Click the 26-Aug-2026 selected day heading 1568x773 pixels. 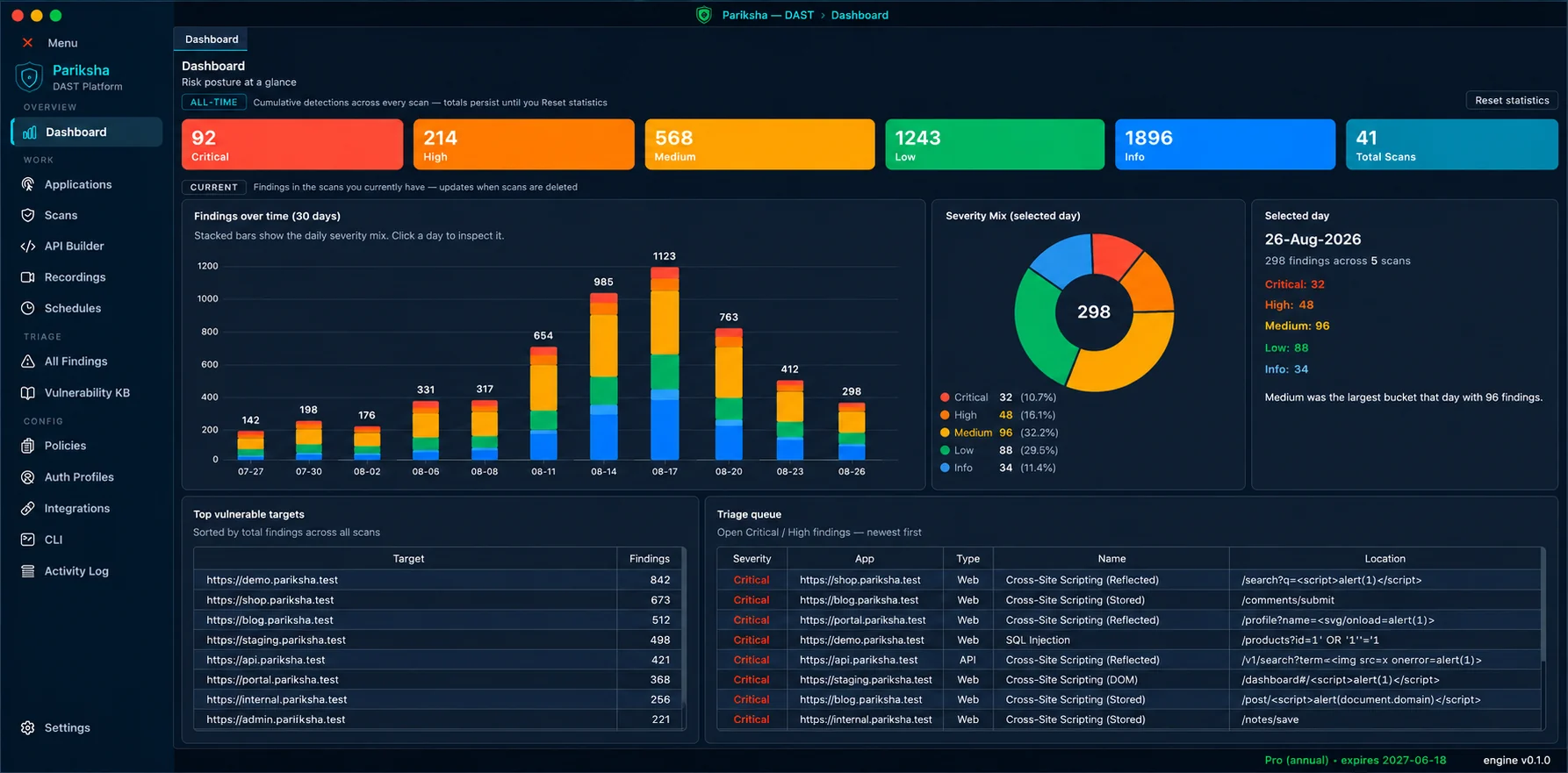pos(1313,240)
